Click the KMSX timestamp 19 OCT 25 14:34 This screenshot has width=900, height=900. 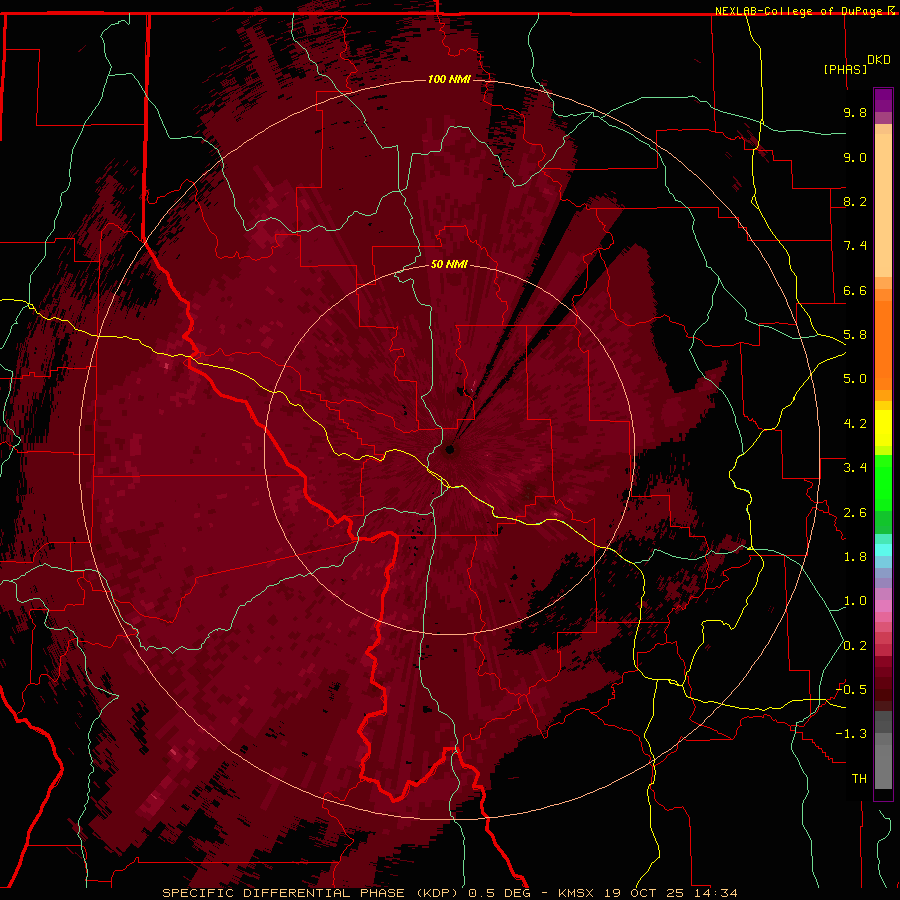coord(647,893)
